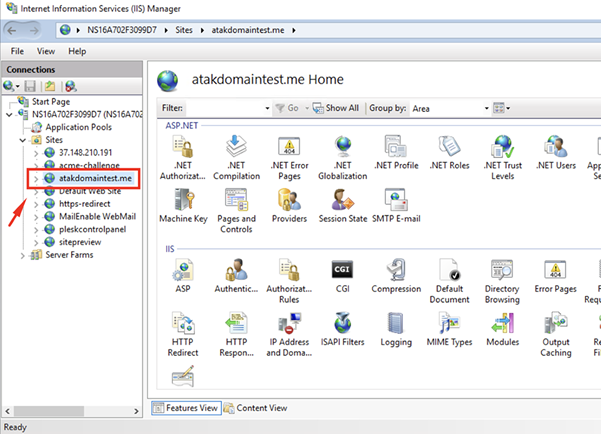Collapse the Sites tree node
The width and height of the screenshot is (601, 434).
click(23, 140)
